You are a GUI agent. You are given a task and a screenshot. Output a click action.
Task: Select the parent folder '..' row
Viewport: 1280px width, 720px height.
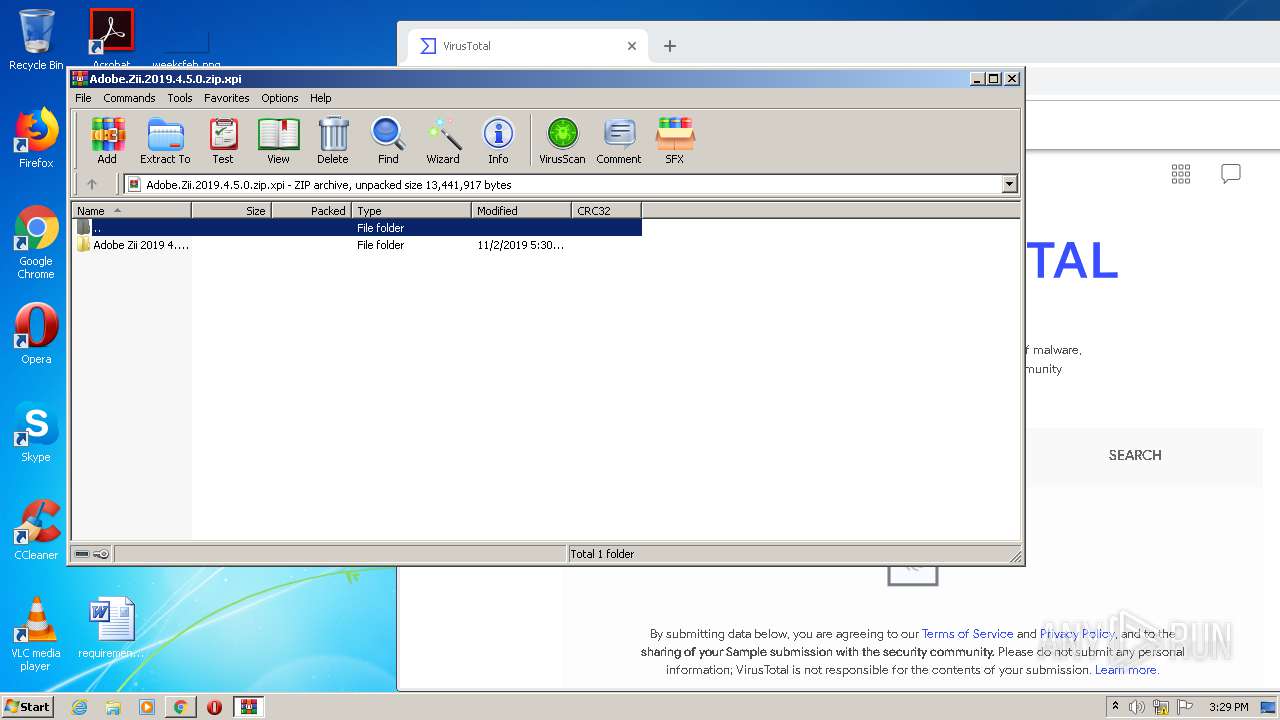click(357, 228)
